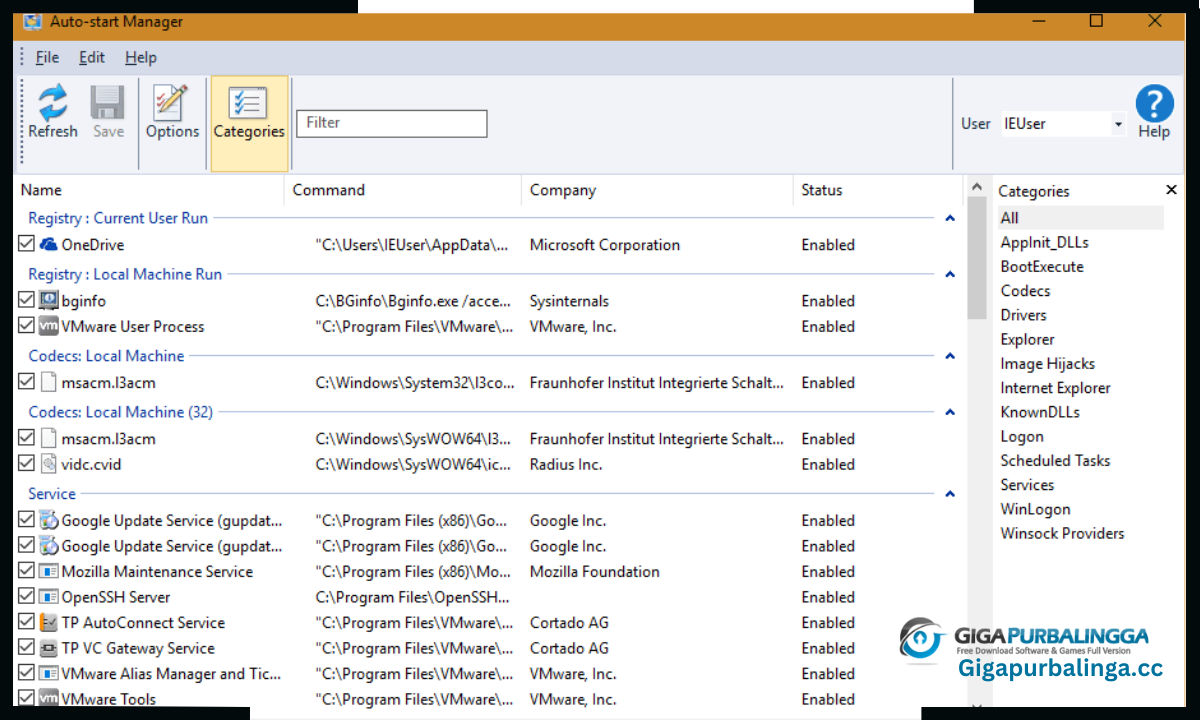Select the Internet Explorer category

coord(1055,388)
